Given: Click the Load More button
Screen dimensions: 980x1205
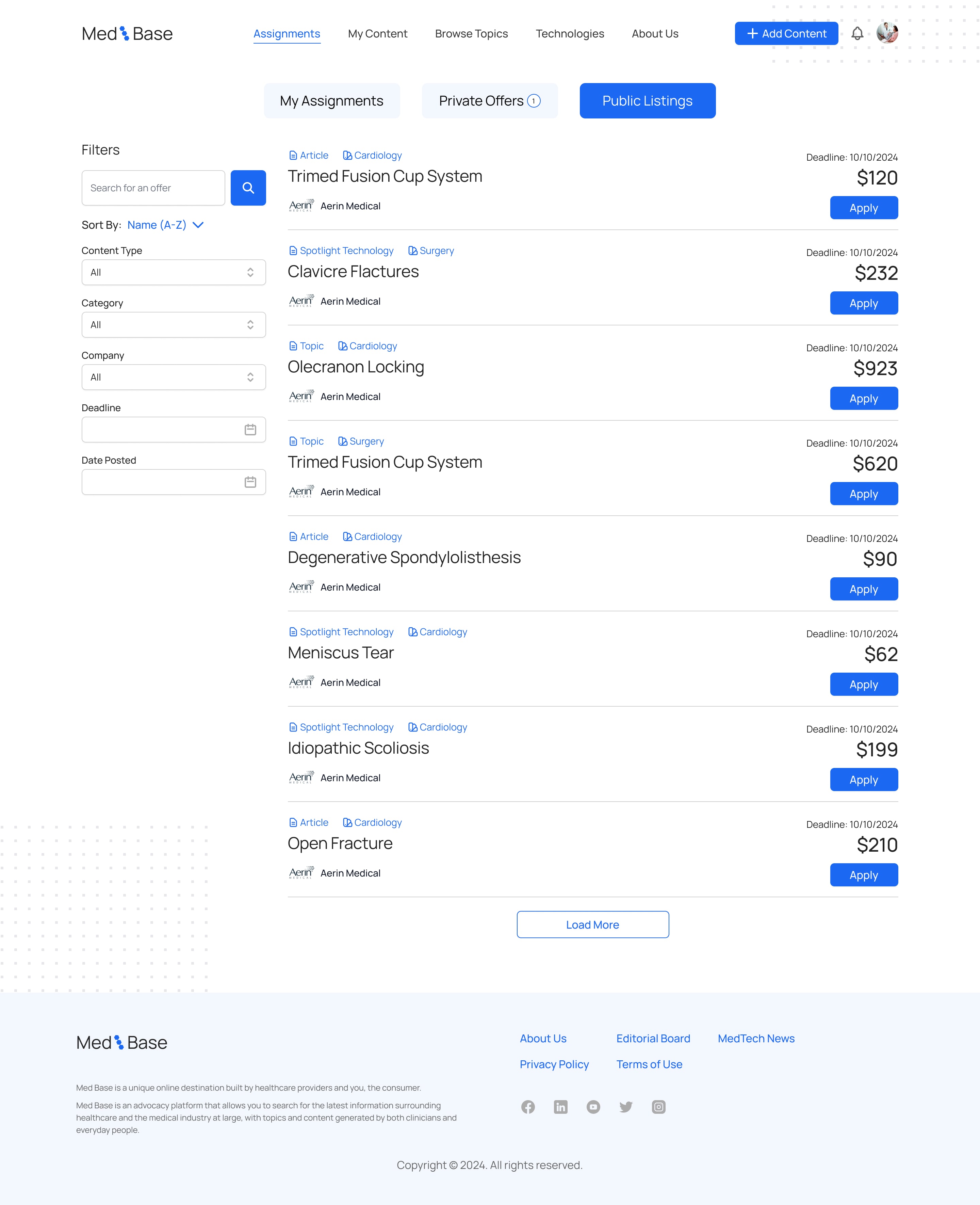Looking at the screenshot, I should [x=592, y=925].
